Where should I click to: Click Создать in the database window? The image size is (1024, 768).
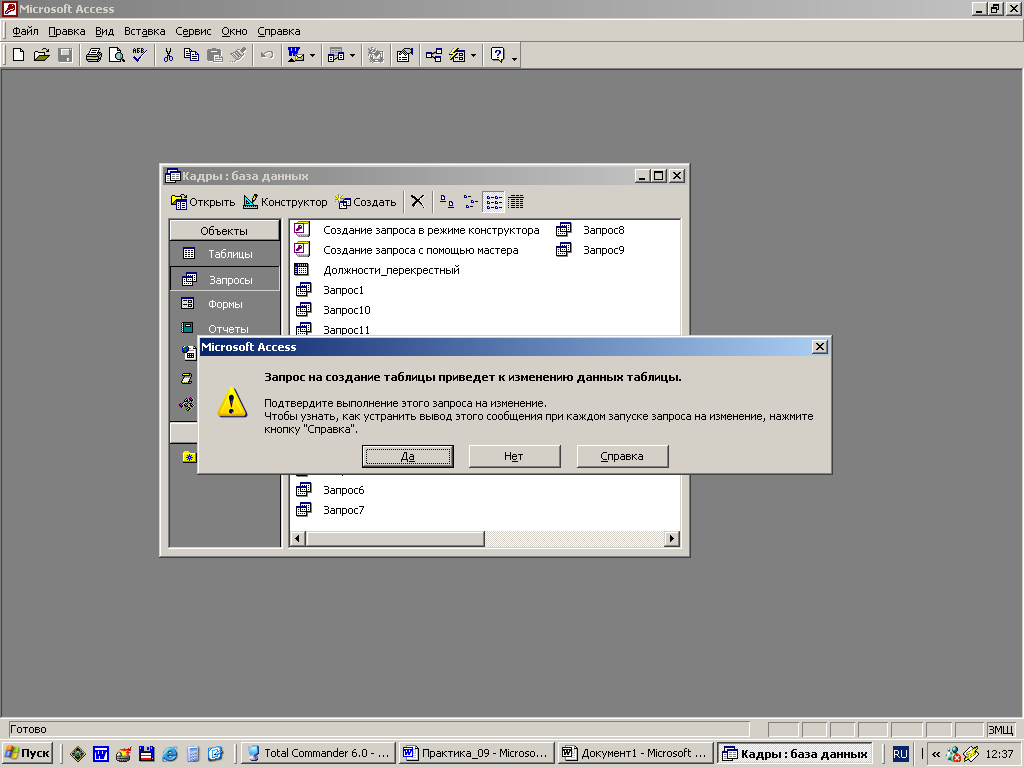click(366, 202)
